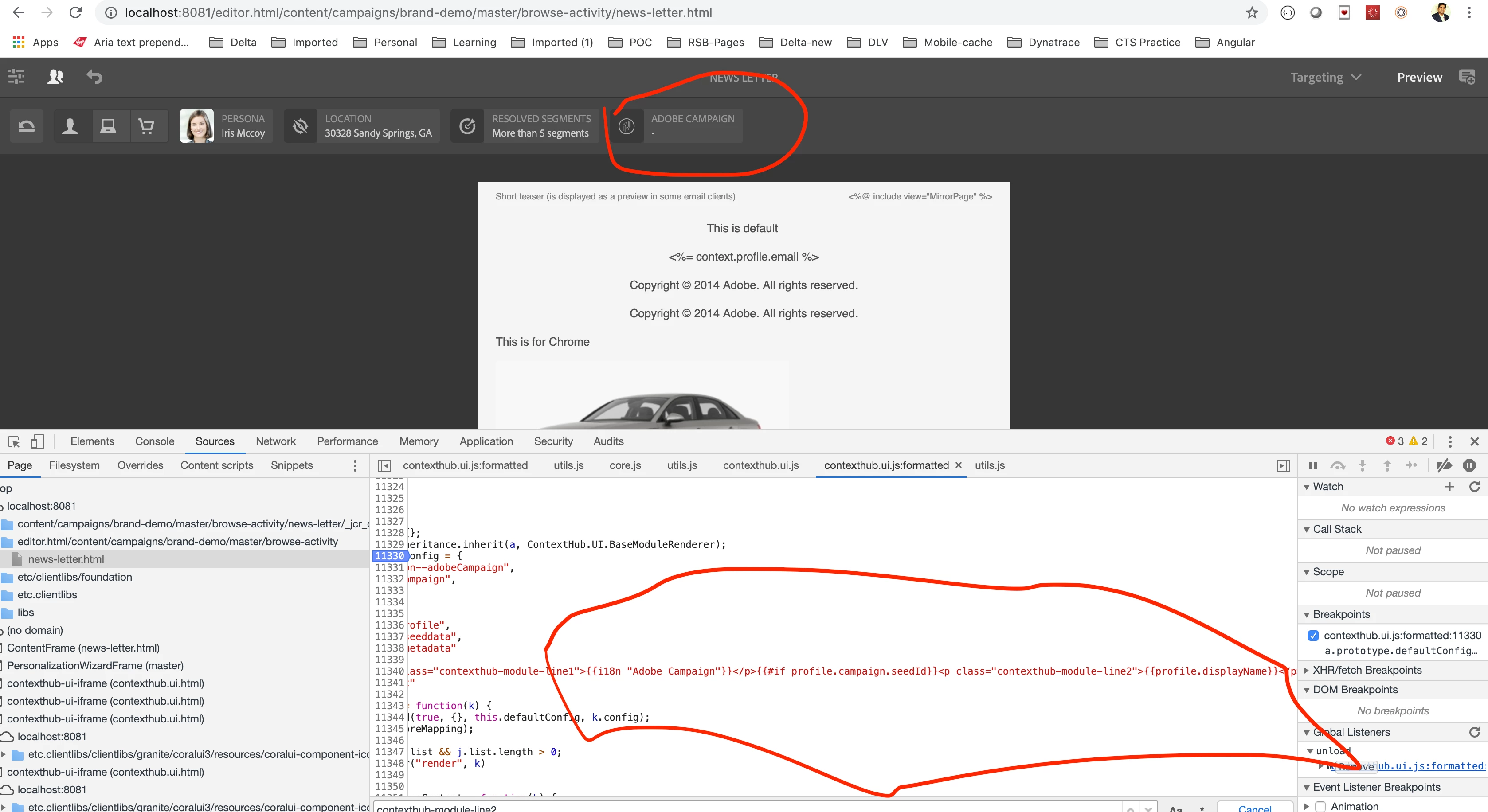The width and height of the screenshot is (1488, 812).
Task: Click the ContextHub persona user icon
Action: (70, 126)
